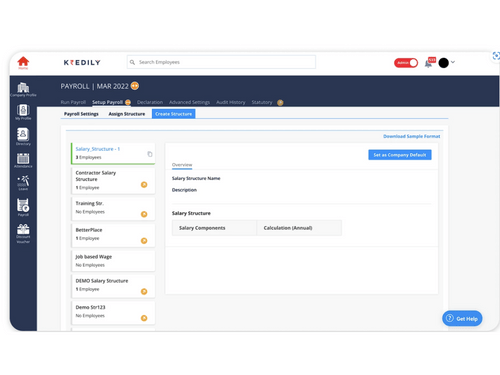The image size is (500, 375).
Task: Click the Salary Structure Name label
Action: coord(196,178)
